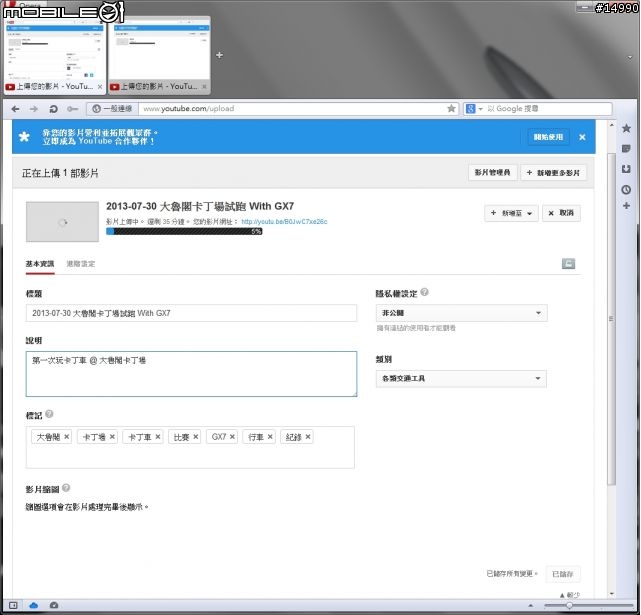Remove the 紀錄 tag
Screen dimensions: 641x615
(308, 437)
